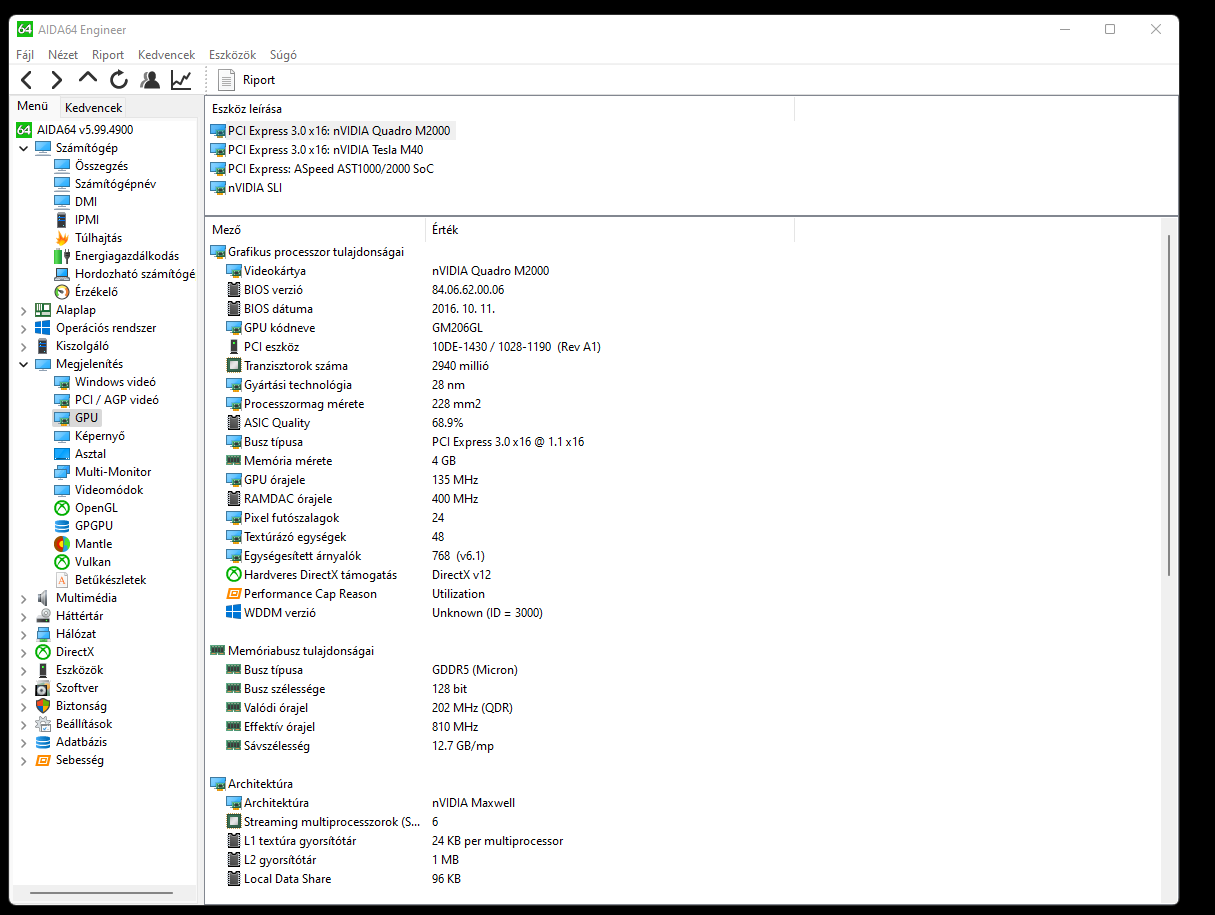Screen dimensions: 1215x915
Task: Select the AIDA64 v5.99.4900 root node
Action: click(75, 130)
